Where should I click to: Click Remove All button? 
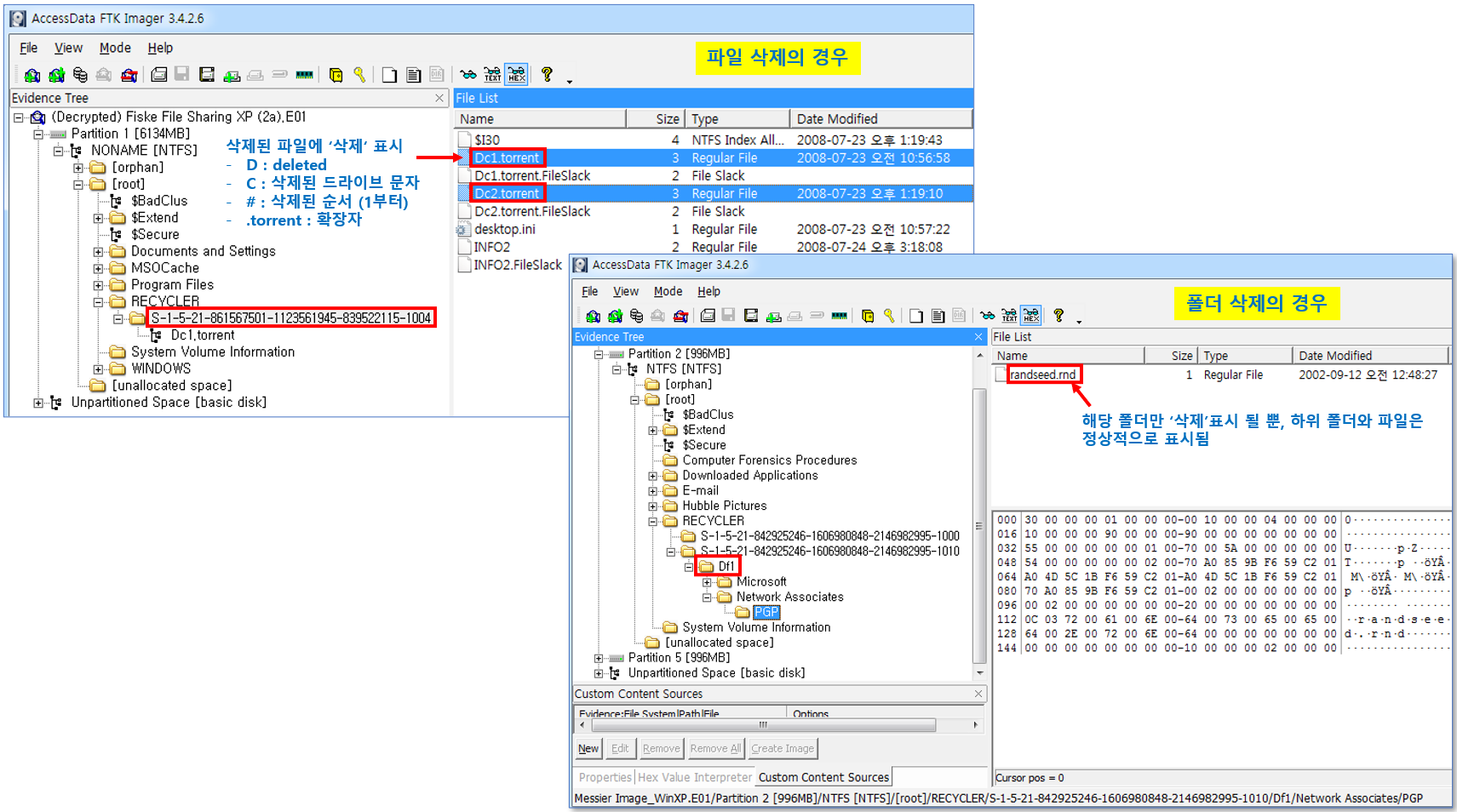click(x=715, y=749)
